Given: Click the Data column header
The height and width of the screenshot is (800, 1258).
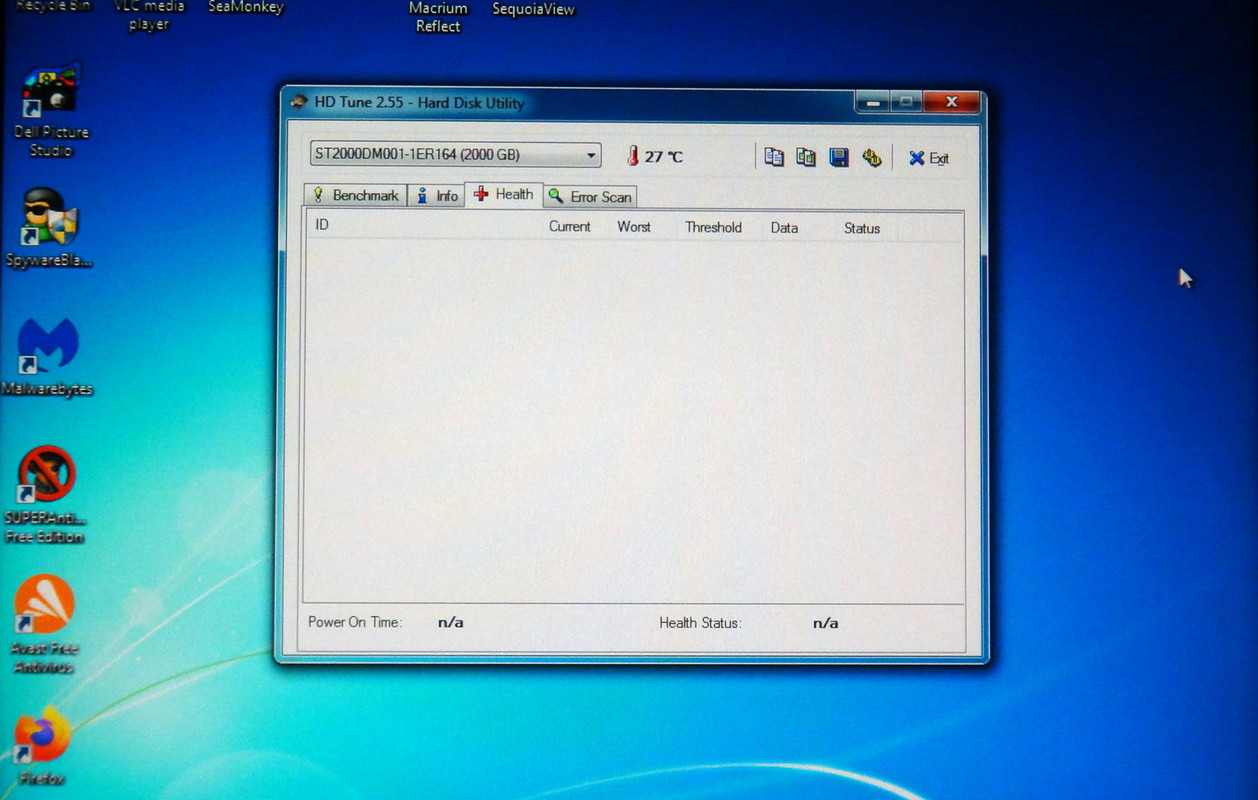Looking at the screenshot, I should [x=784, y=228].
